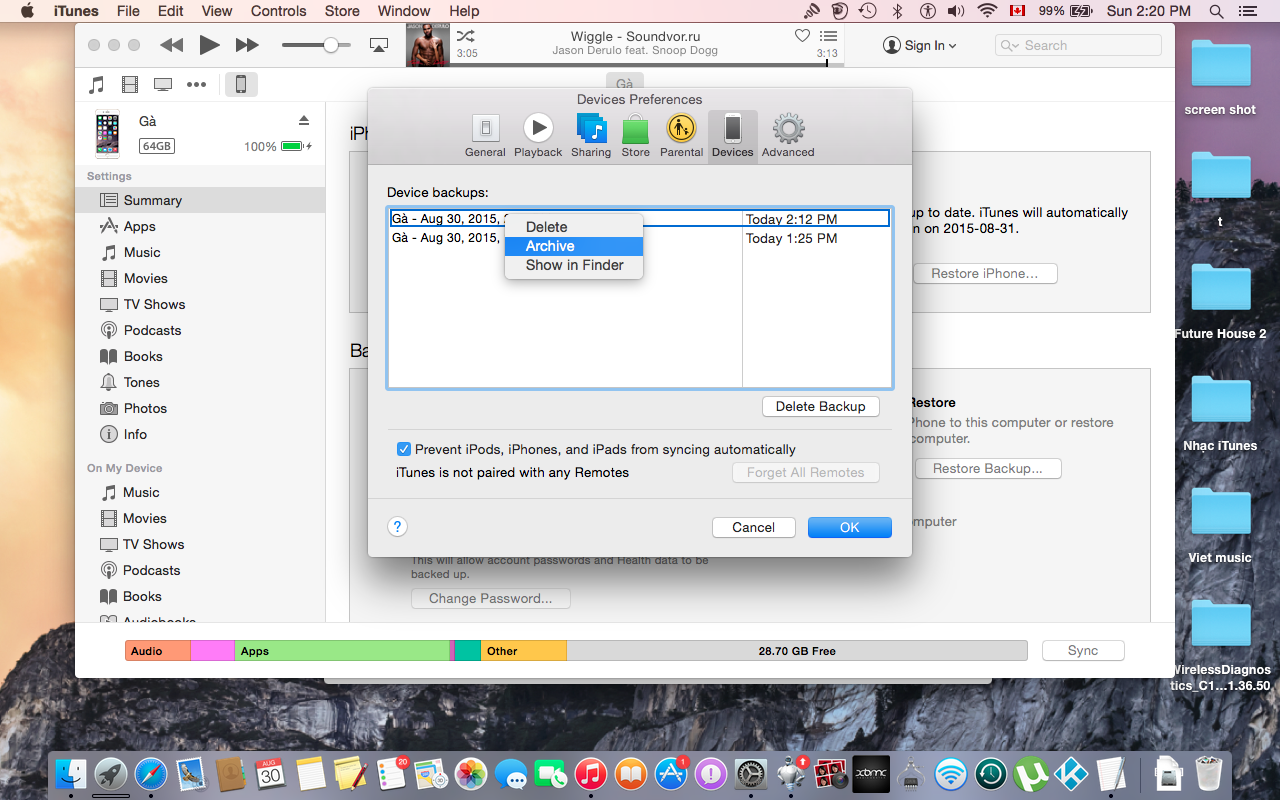Focus the iTunes Search field
Viewport: 1280px width, 800px height.
(1078, 46)
